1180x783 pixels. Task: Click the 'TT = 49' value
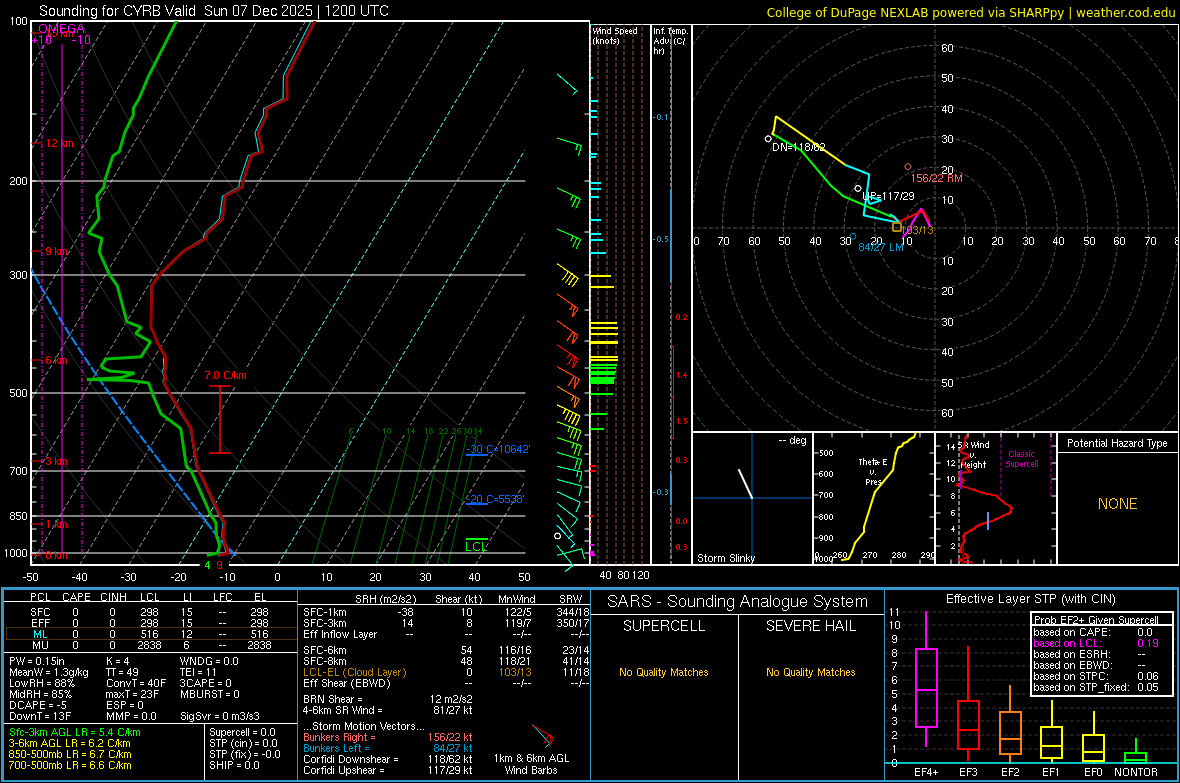pyautogui.click(x=123, y=672)
